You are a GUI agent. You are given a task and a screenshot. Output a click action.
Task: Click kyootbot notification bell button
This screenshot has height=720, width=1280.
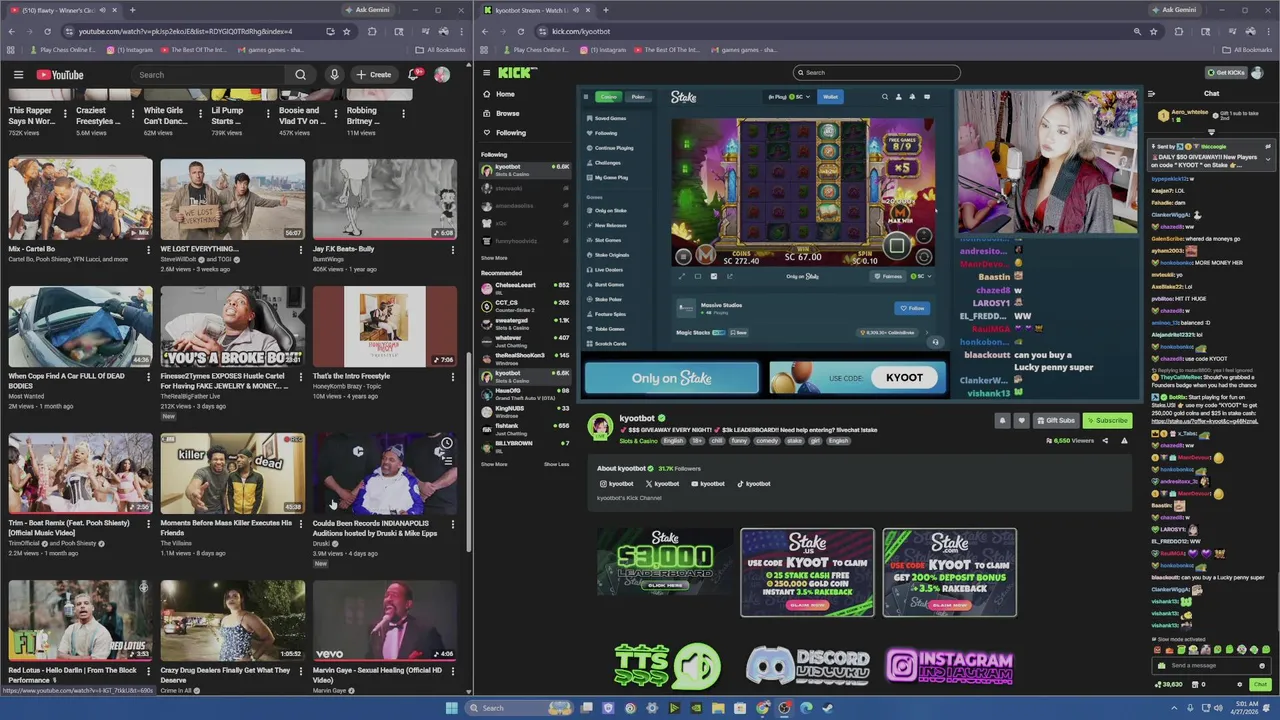click(x=1002, y=420)
